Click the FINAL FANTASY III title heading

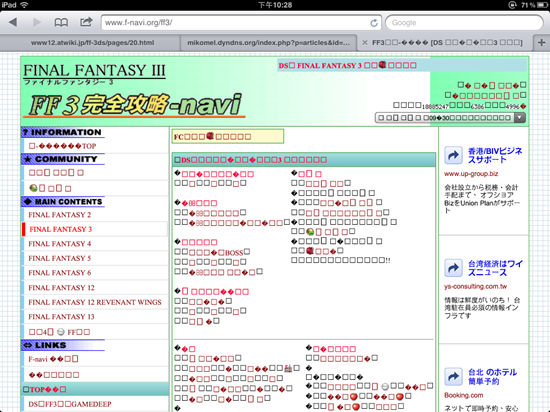94,70
